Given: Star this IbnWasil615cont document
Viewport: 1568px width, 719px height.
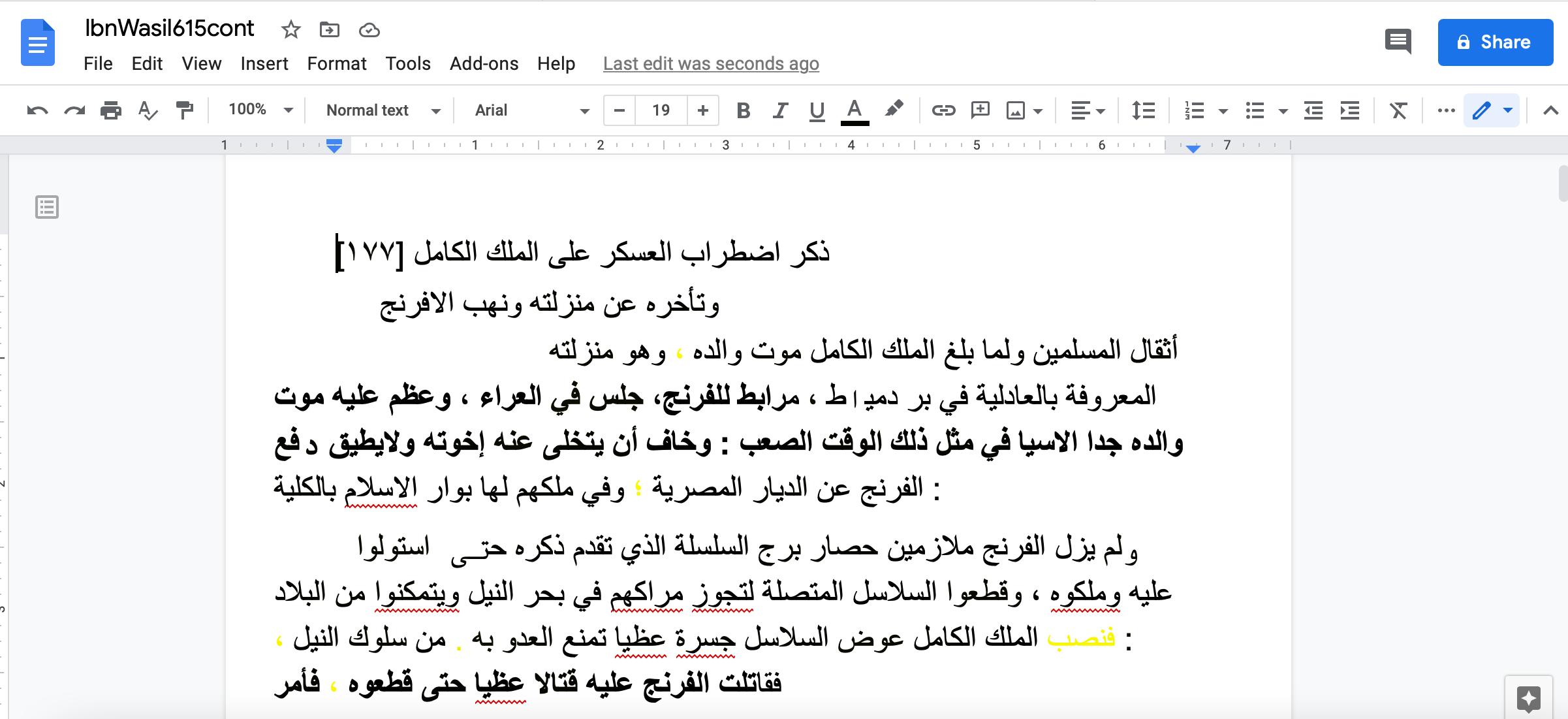Looking at the screenshot, I should coord(290,29).
